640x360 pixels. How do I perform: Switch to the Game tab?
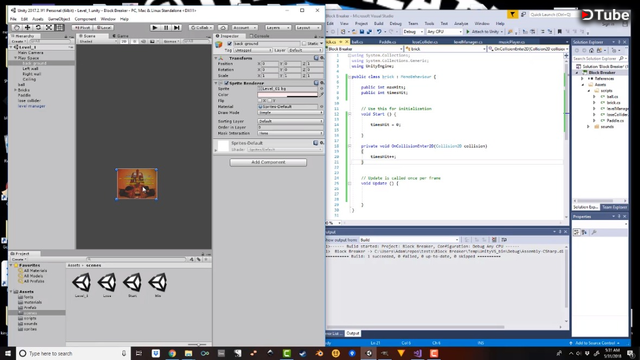pyautogui.click(x=120, y=36)
